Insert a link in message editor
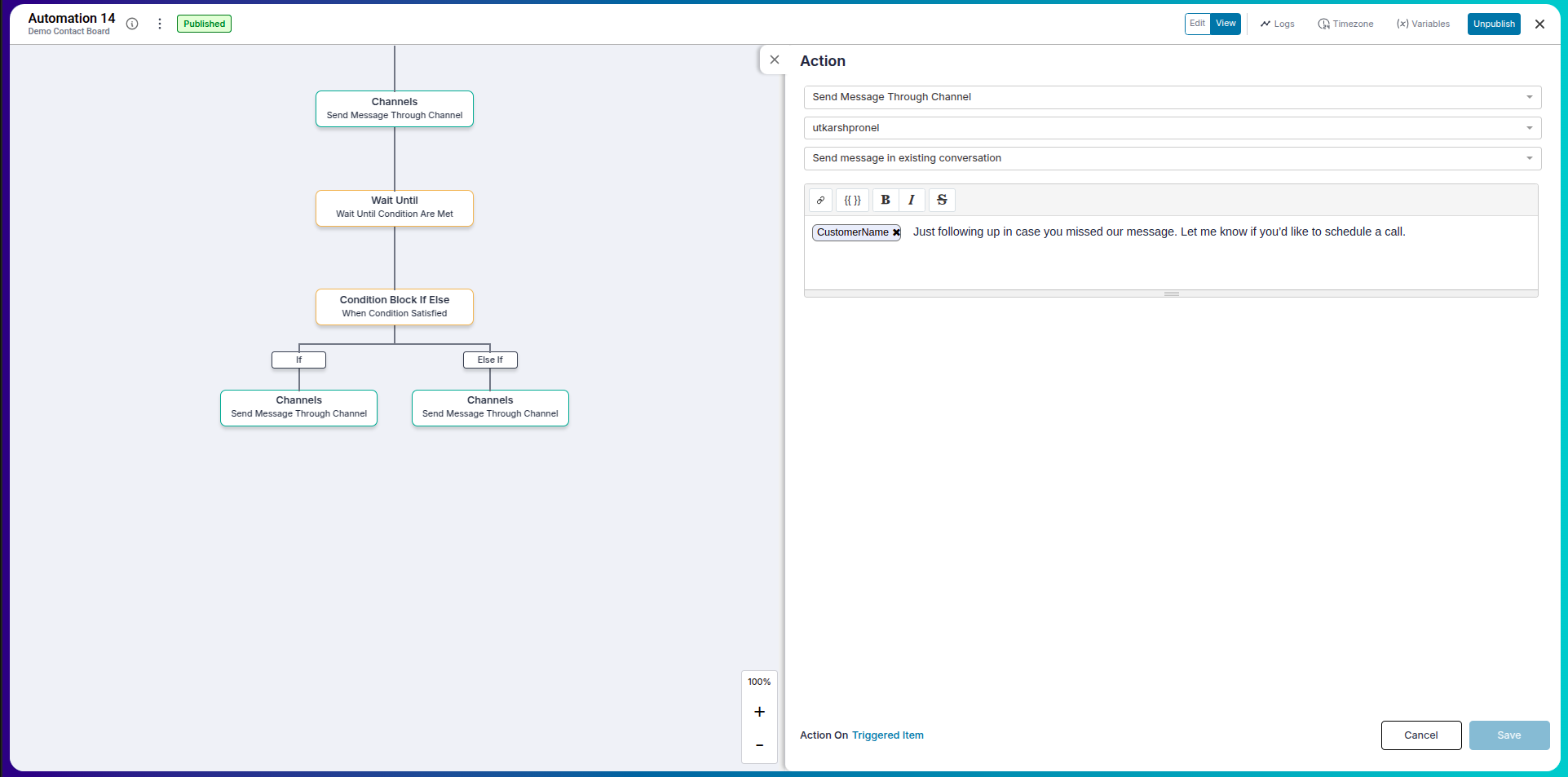Viewport: 1568px width, 777px height. [x=820, y=200]
